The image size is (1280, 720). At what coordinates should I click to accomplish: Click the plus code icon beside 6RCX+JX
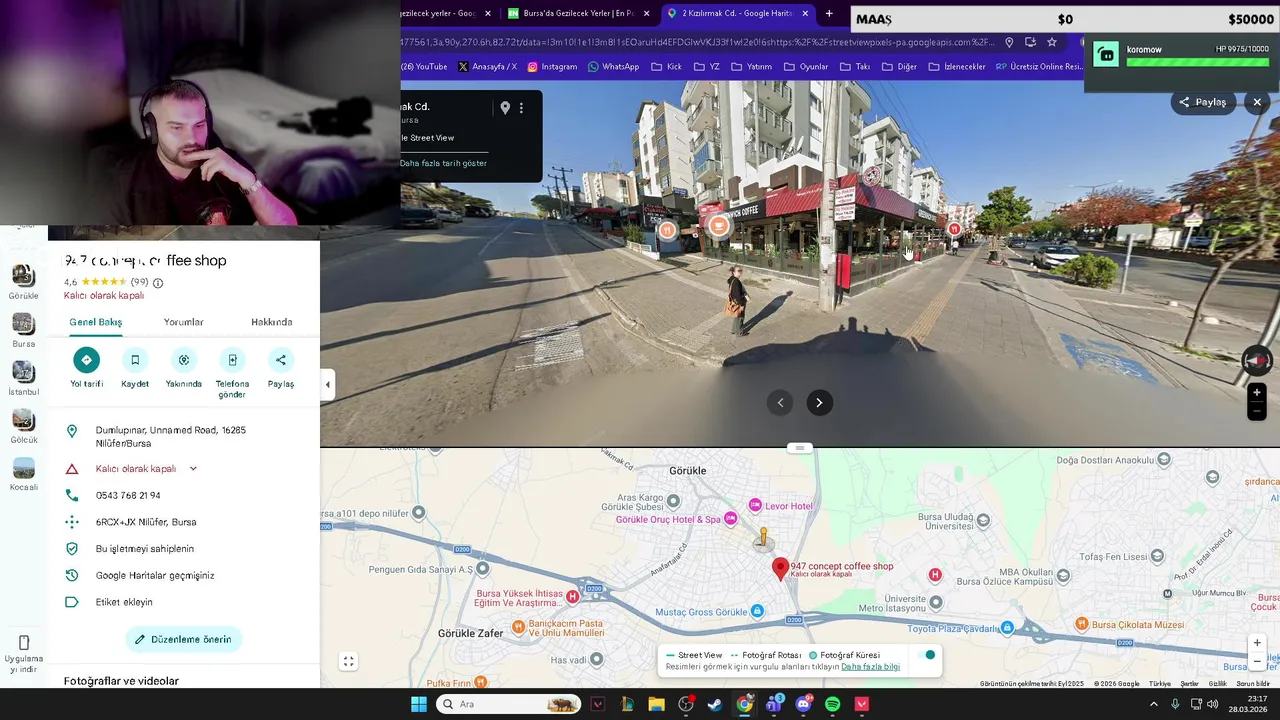[x=72, y=522]
